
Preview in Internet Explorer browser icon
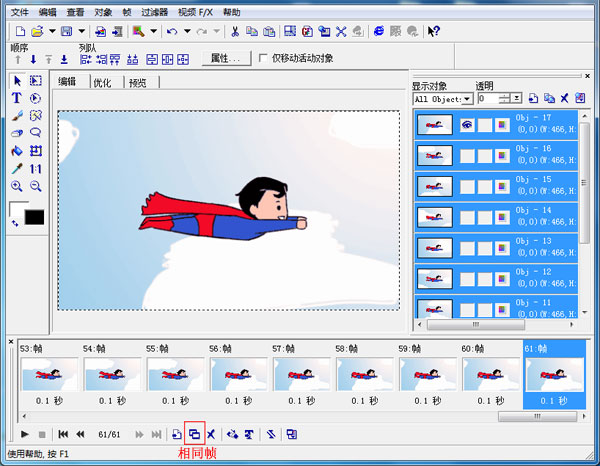(x=378, y=31)
